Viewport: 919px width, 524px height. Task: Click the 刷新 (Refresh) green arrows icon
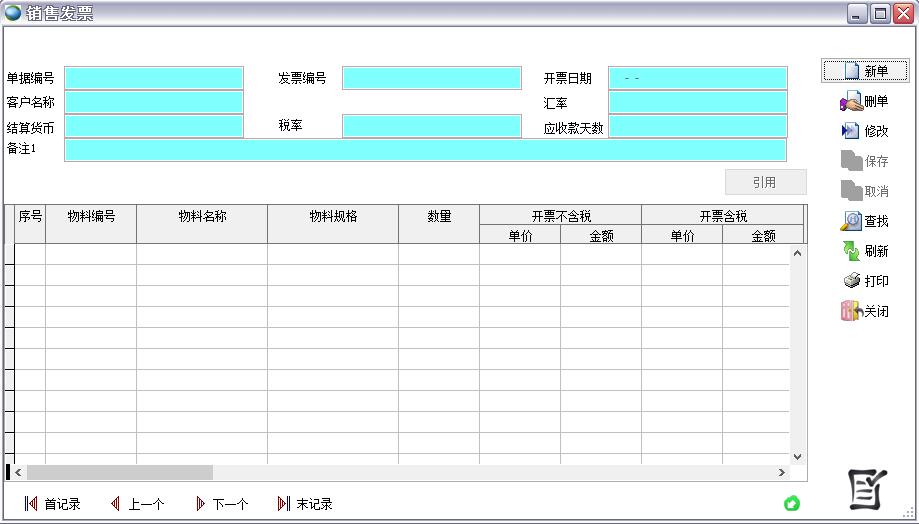(x=851, y=251)
